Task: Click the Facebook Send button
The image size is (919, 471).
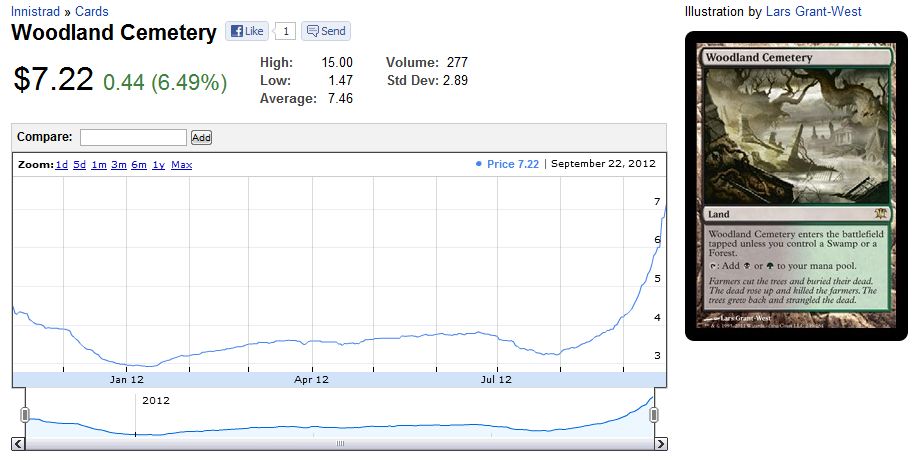Action: (x=326, y=31)
